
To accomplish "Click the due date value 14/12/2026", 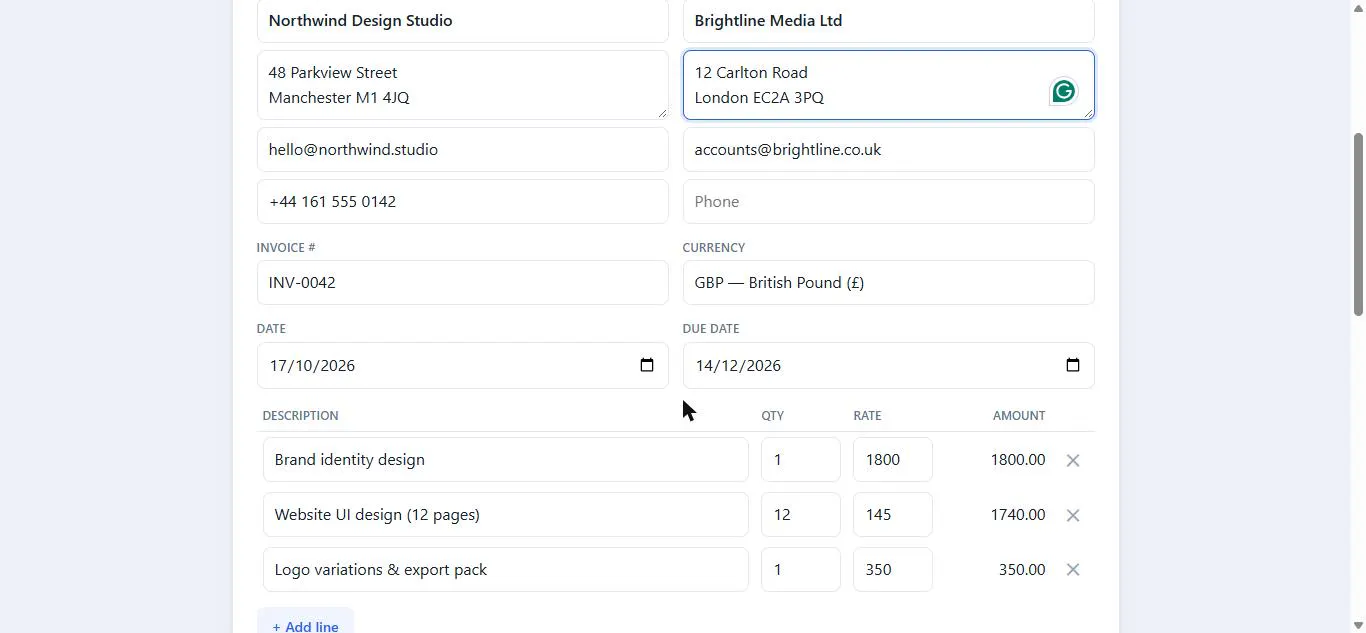I will (x=738, y=366).
